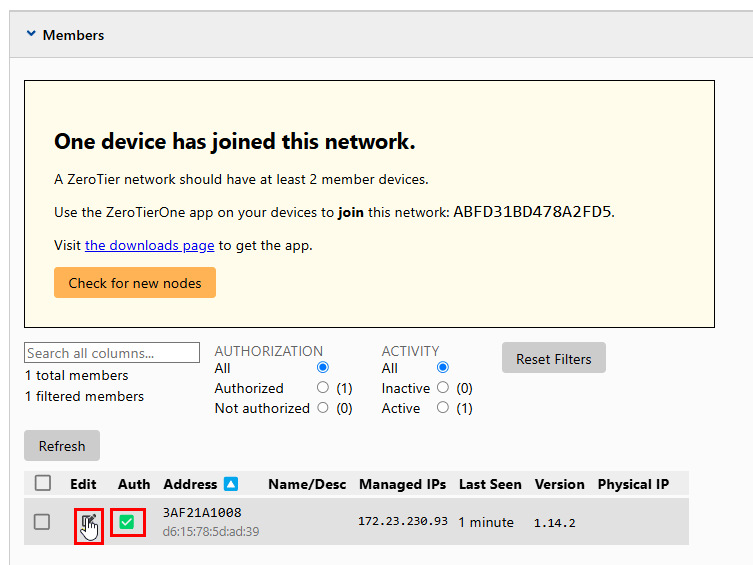Screen dimensions: 753x565
Task: Click the managed IP 172.23.230.93
Action: pos(402,522)
